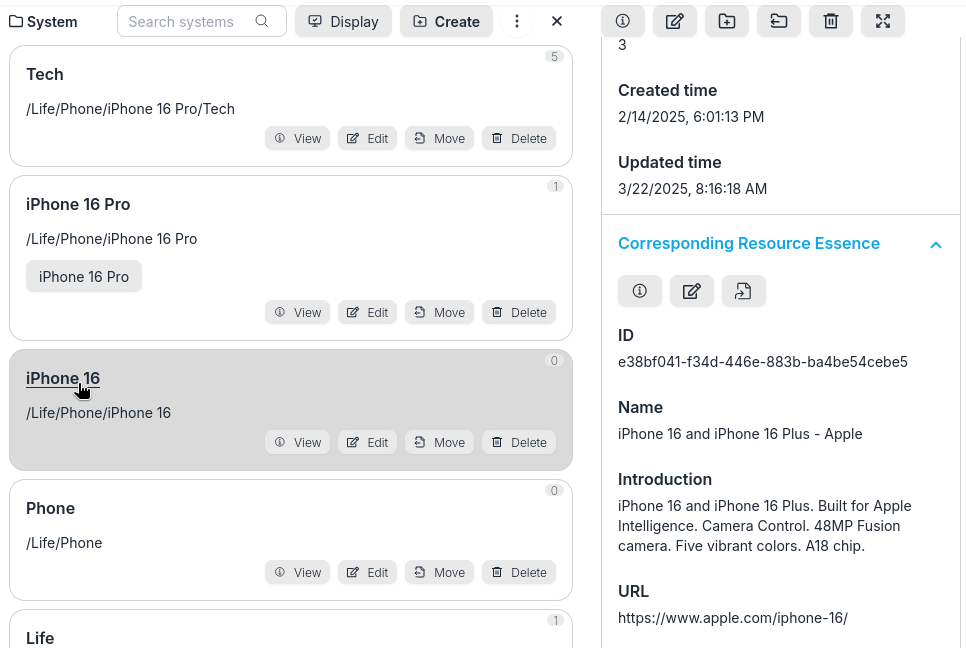Click the file import icon under Resource Essence
This screenshot has height=648, width=966.
pyautogui.click(x=744, y=291)
